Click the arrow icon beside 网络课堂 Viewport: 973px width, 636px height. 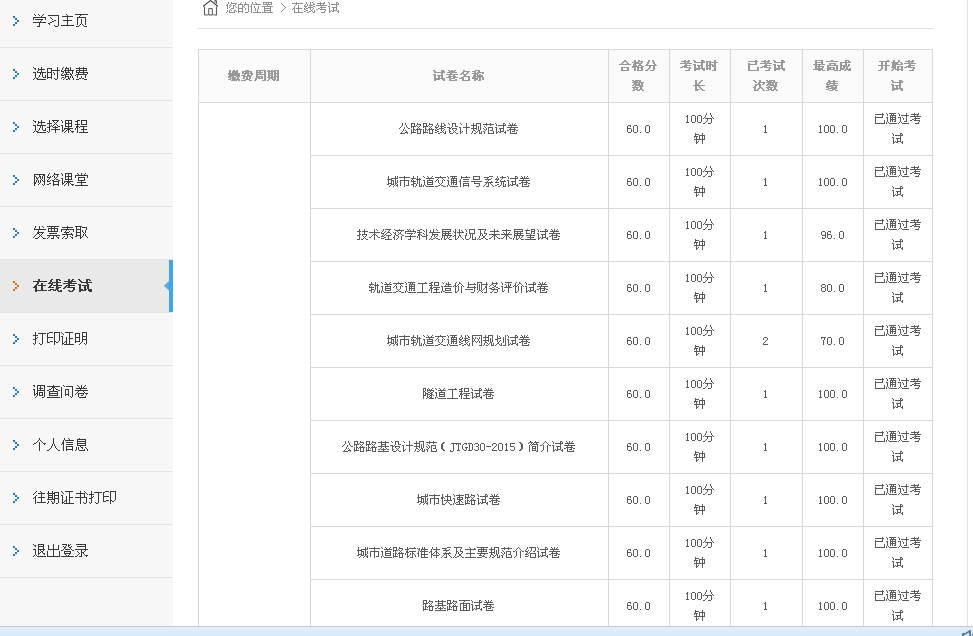tap(16, 180)
